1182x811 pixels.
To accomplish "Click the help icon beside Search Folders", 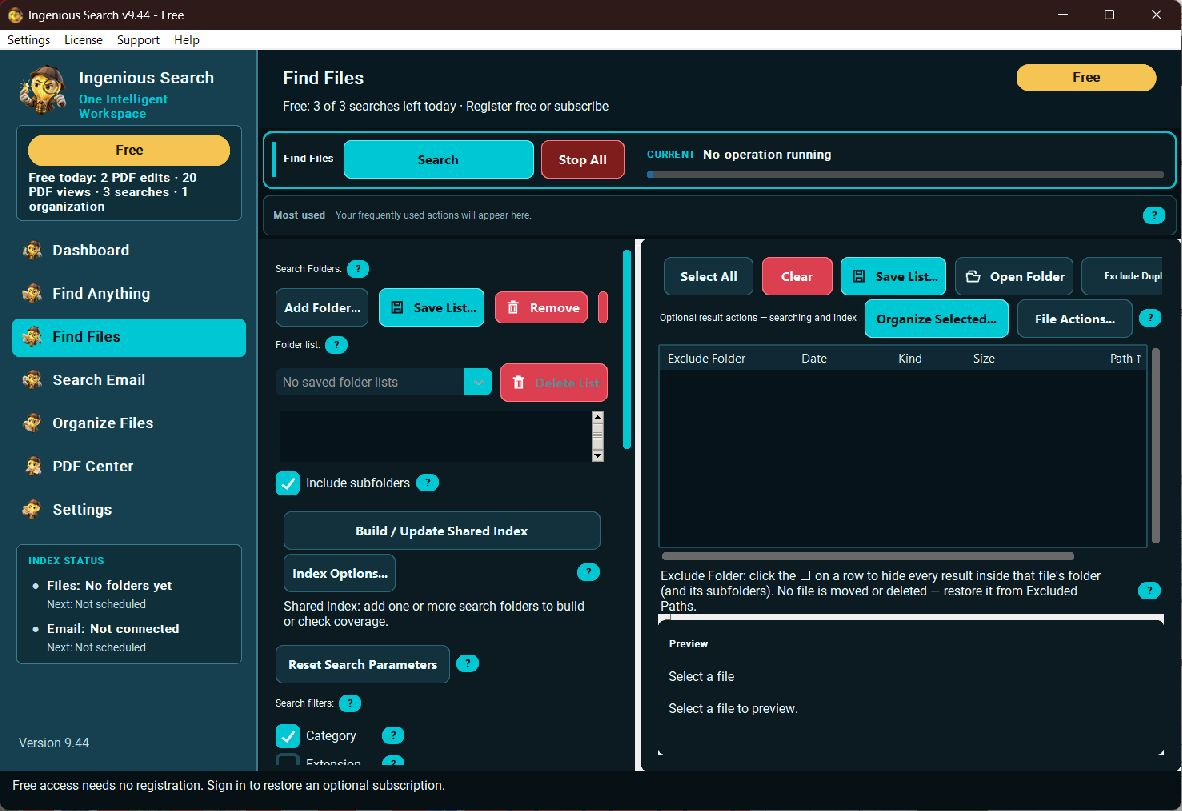I will coord(358,268).
